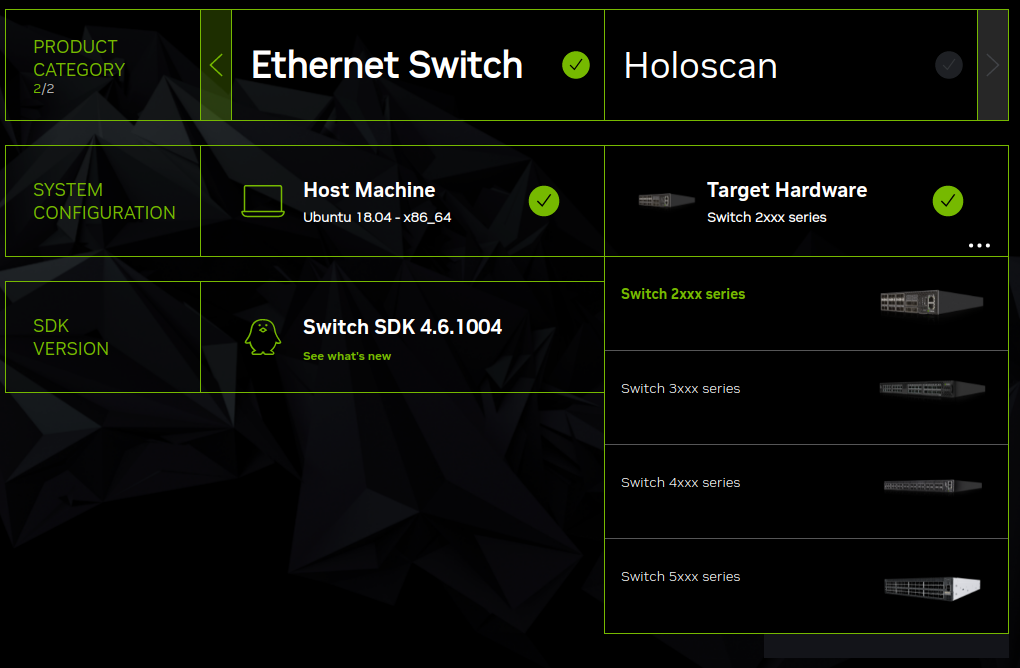Toggle the green checkmark on Ethernet Switch

point(576,66)
